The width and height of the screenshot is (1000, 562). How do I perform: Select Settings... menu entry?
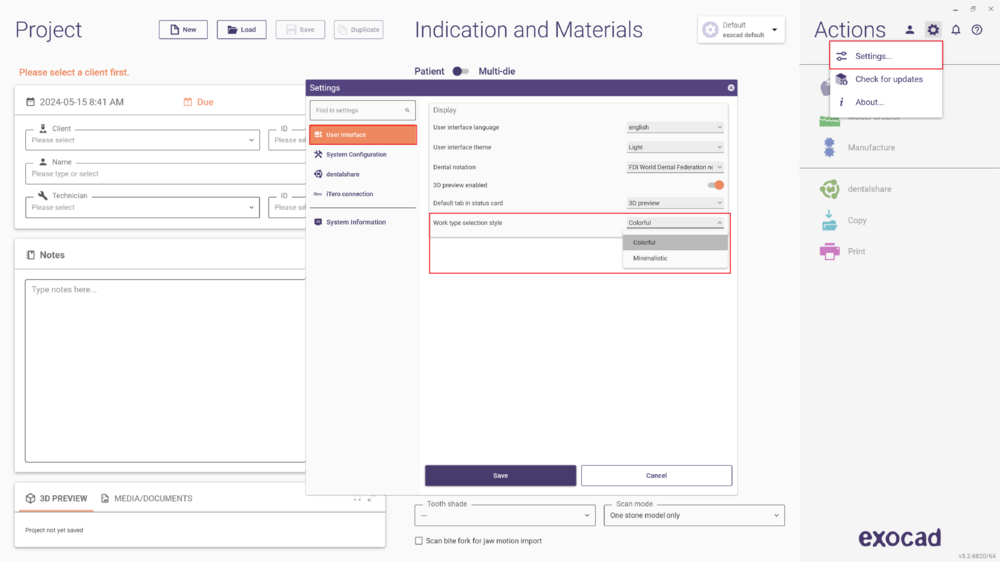[x=886, y=56]
